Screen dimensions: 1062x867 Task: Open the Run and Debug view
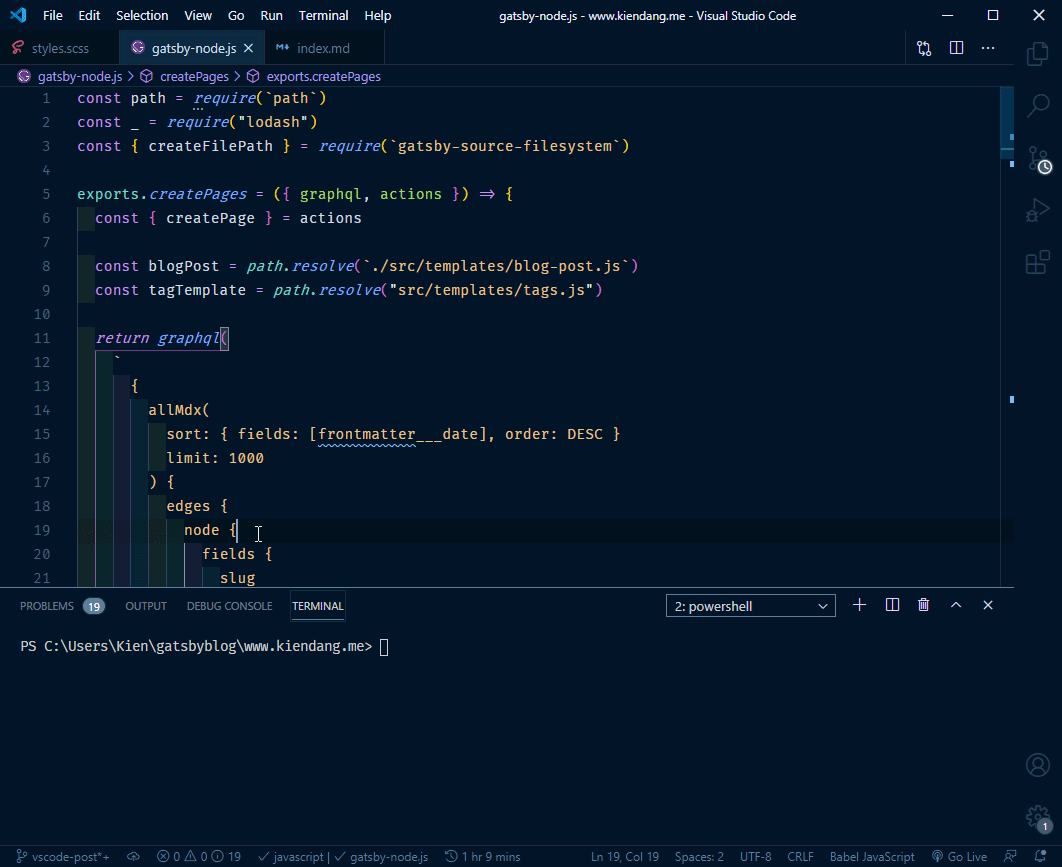1038,210
